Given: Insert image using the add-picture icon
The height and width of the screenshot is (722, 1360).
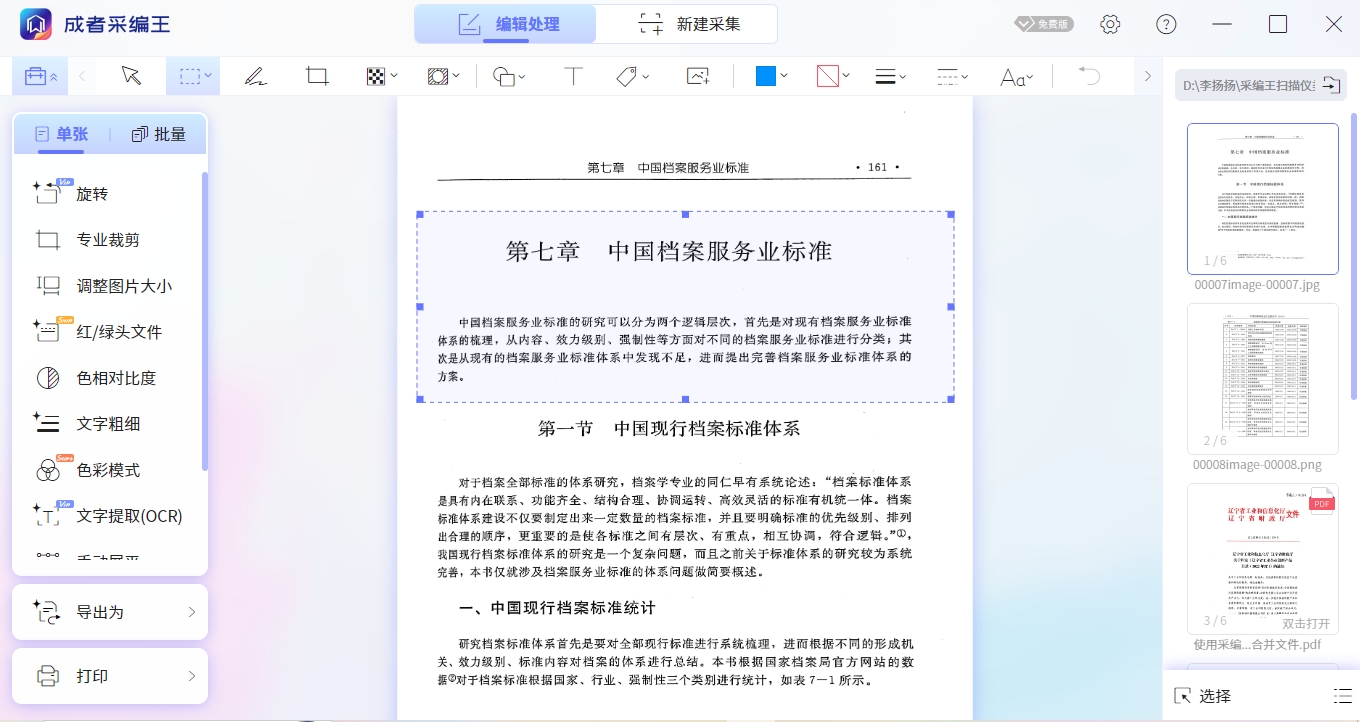Looking at the screenshot, I should [x=698, y=76].
